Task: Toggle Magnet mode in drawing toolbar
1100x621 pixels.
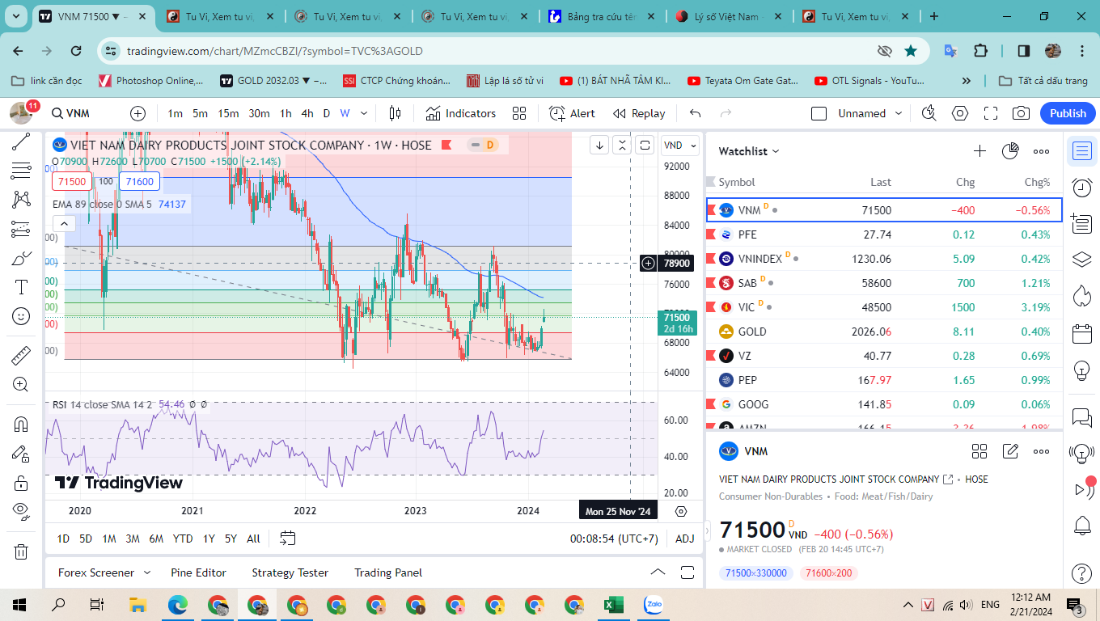Action: coord(20,424)
